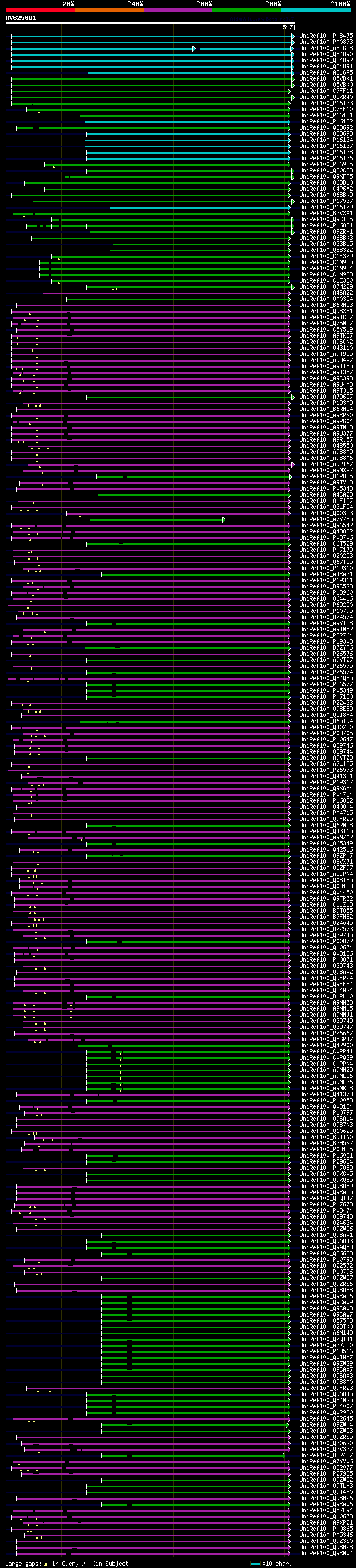Select label UniRef100_Q5VBK1

click(x=325, y=78)
